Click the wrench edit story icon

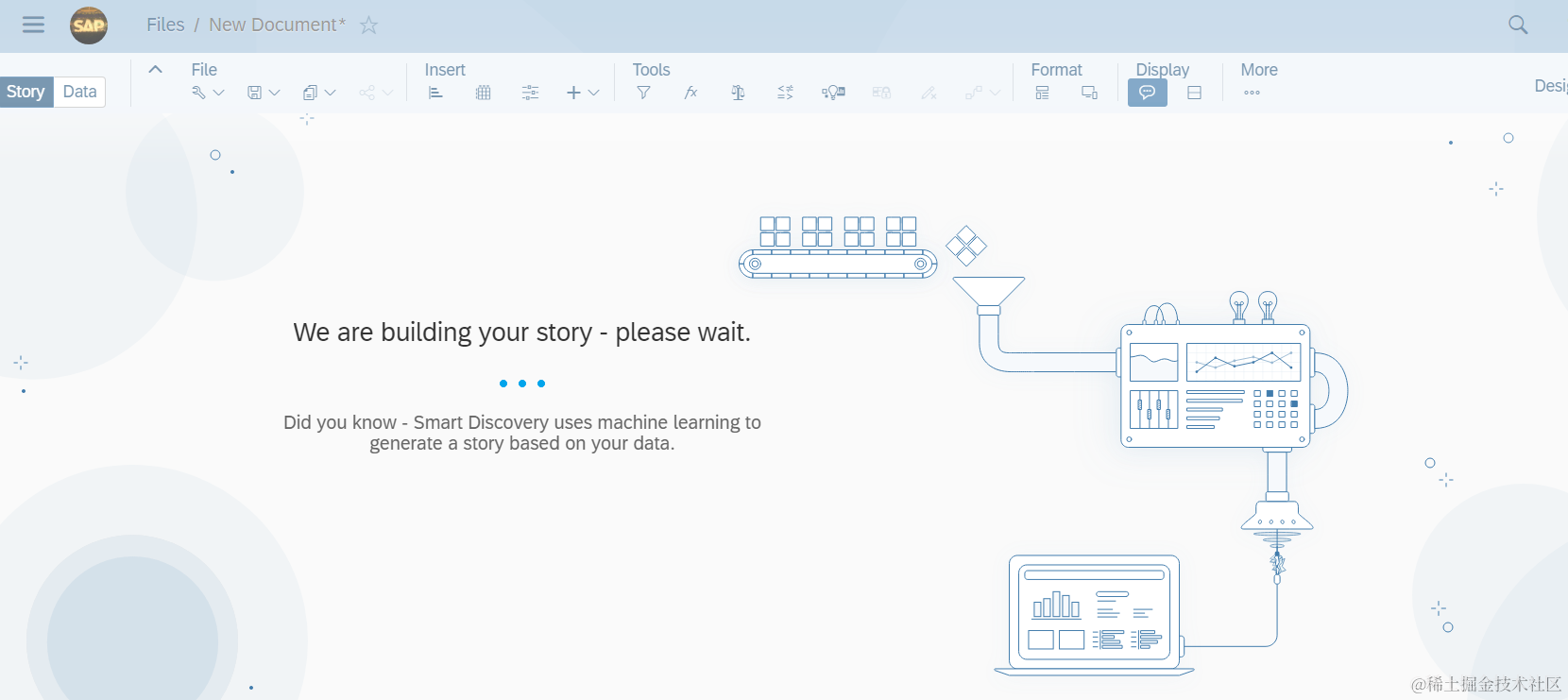(x=198, y=93)
